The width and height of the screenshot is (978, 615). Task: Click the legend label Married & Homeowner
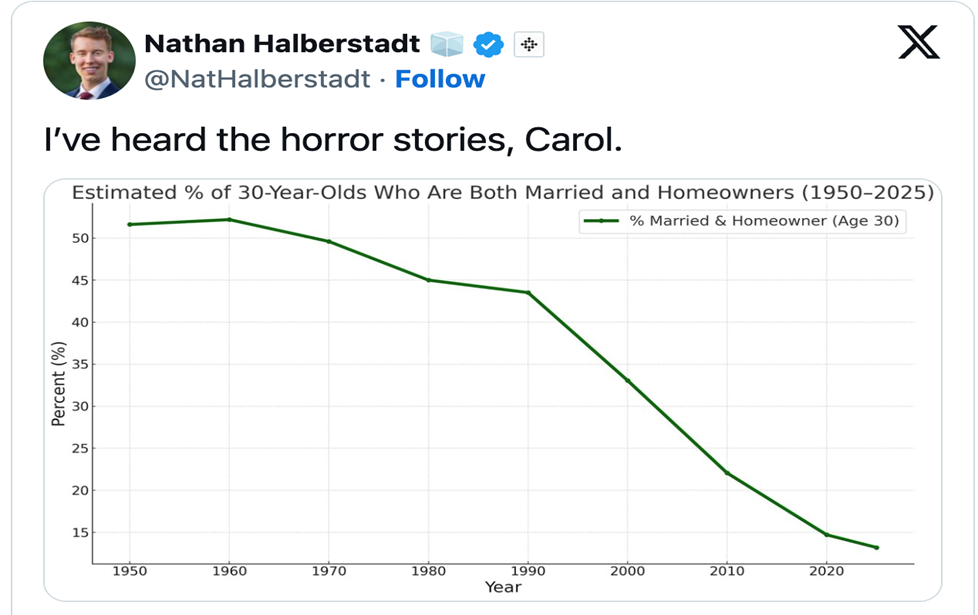(x=764, y=221)
